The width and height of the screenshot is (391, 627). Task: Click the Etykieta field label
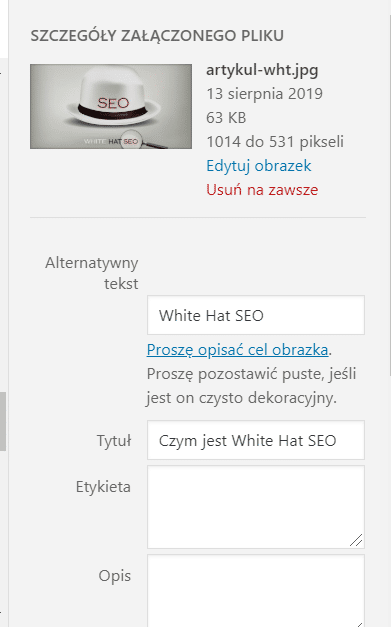pos(103,487)
